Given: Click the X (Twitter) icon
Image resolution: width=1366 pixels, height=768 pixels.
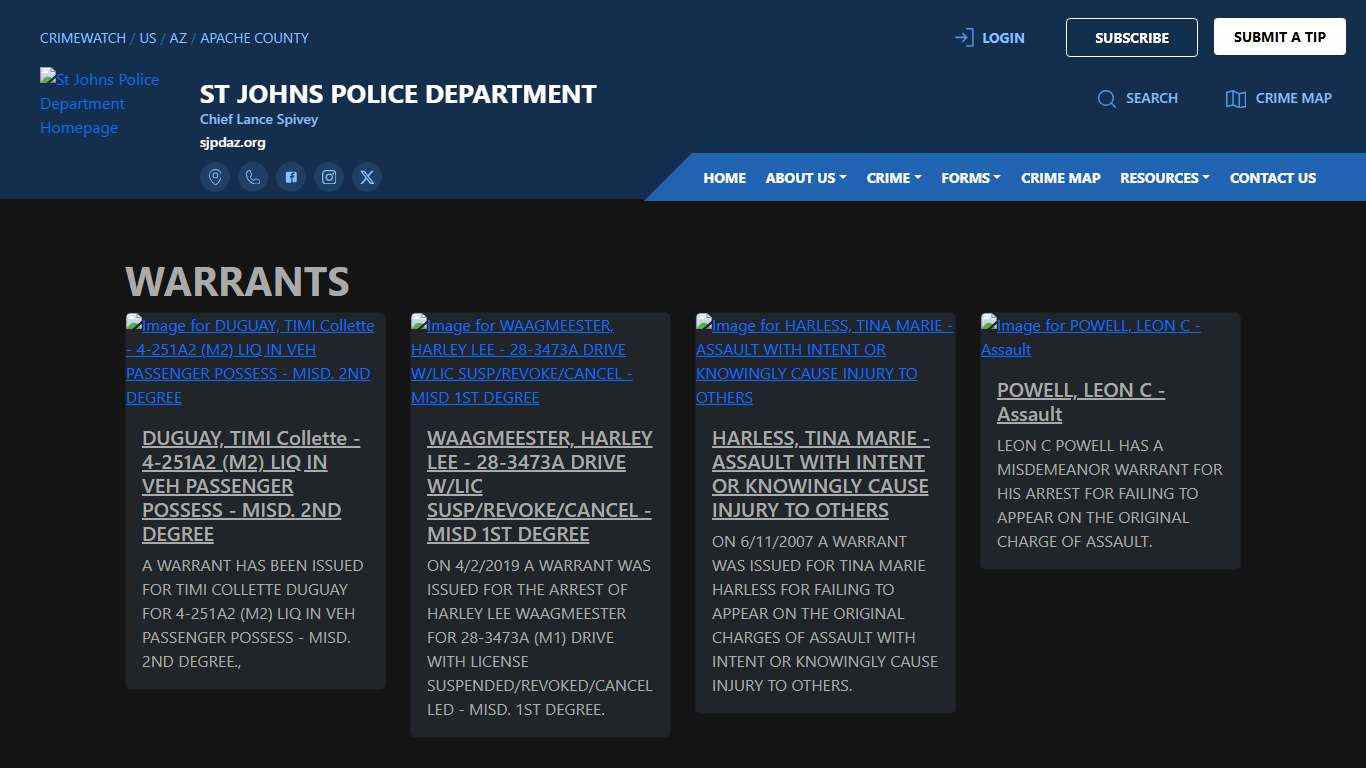Looking at the screenshot, I should click(367, 177).
